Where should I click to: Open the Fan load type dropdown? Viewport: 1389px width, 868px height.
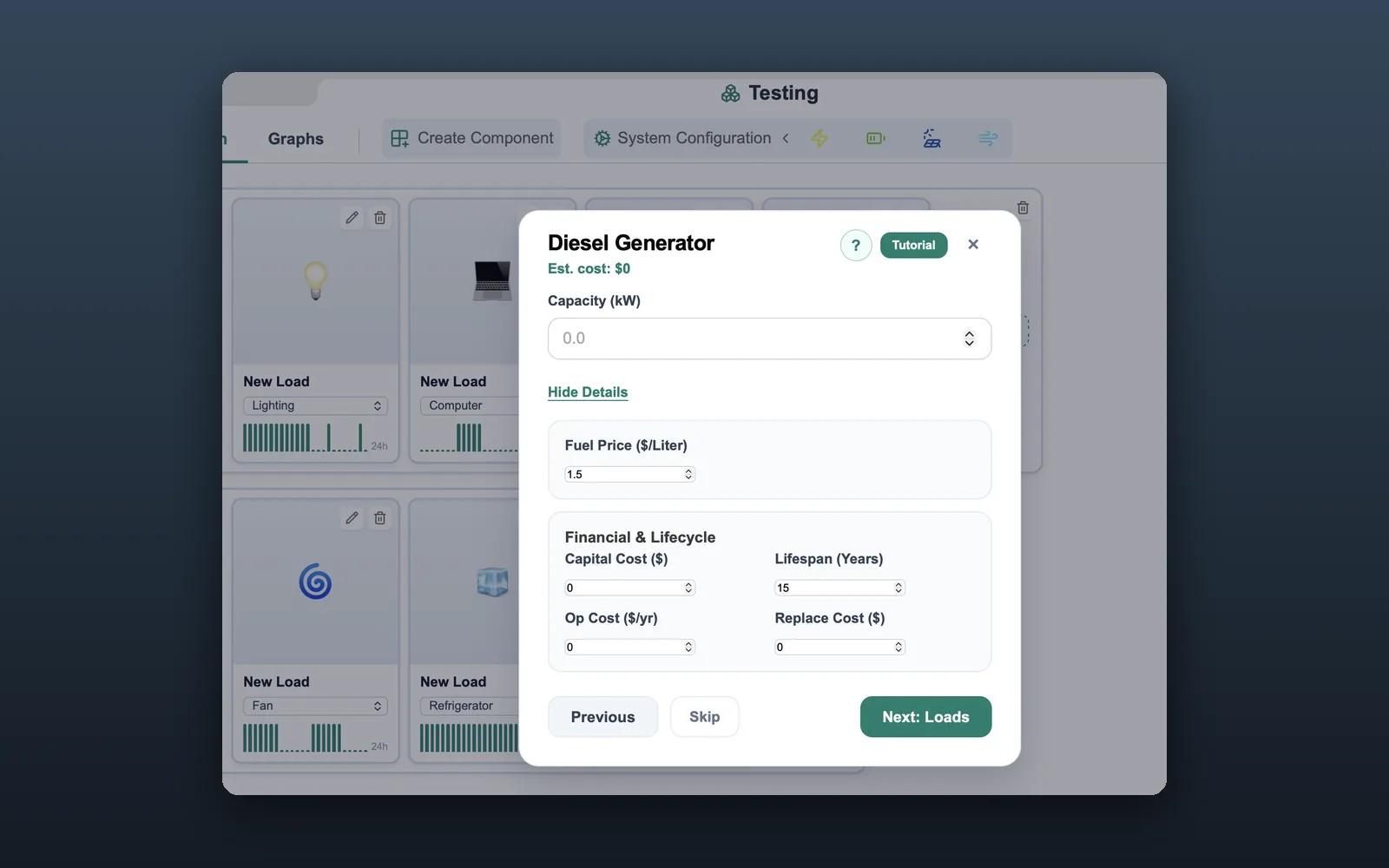click(x=316, y=706)
